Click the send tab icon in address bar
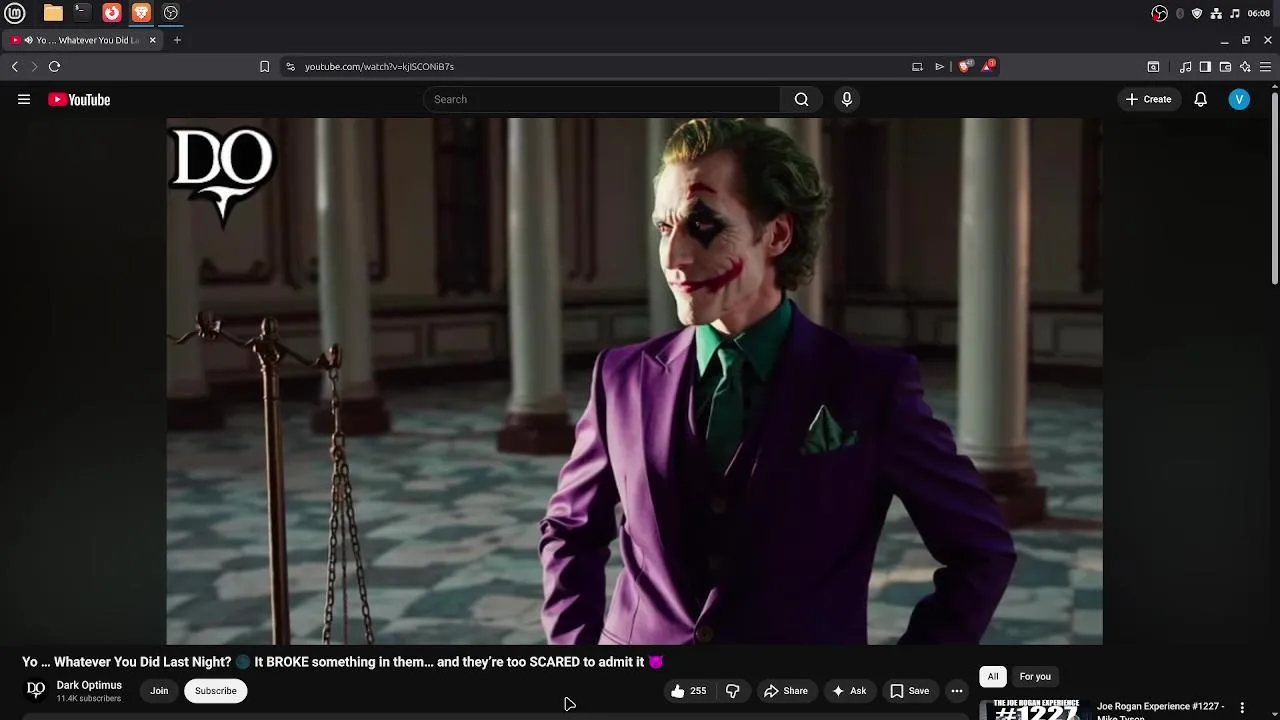The image size is (1280, 720). point(940,66)
